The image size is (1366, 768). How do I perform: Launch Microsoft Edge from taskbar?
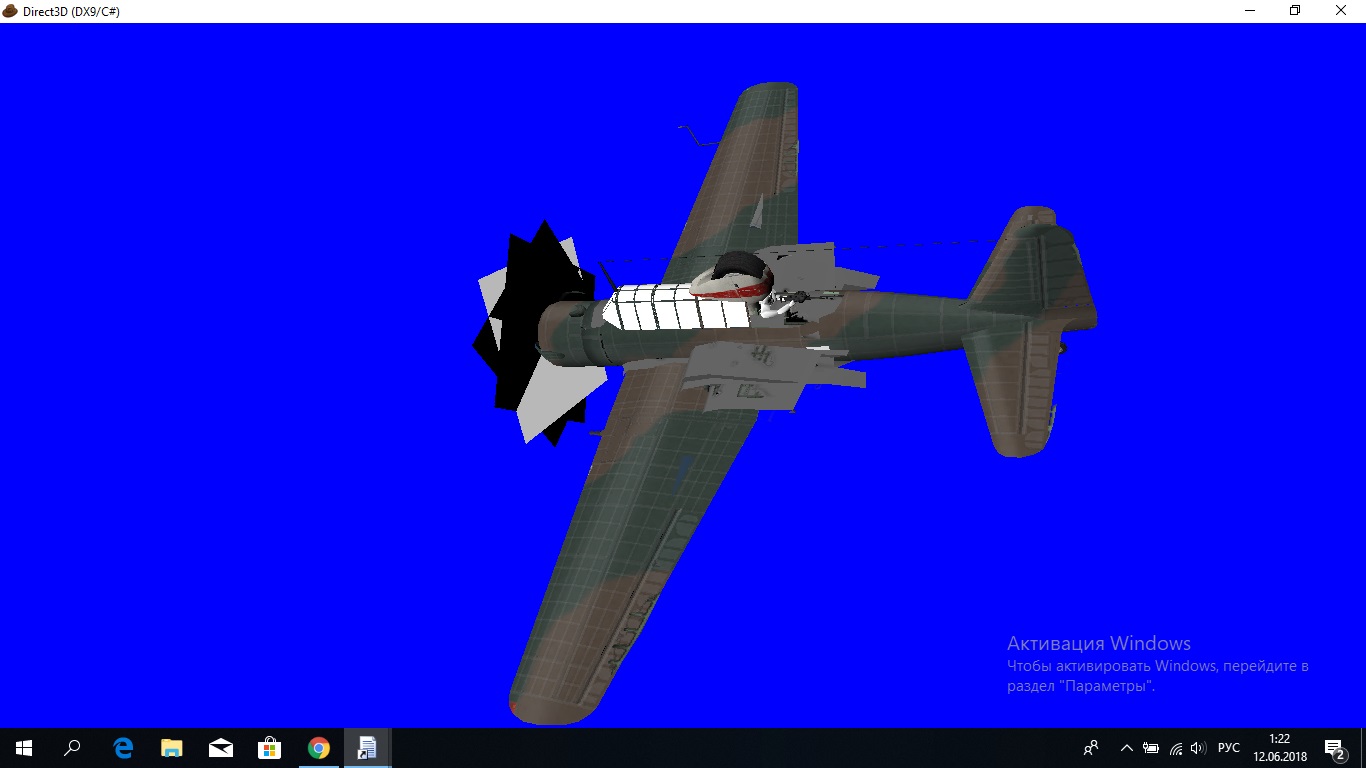(123, 748)
